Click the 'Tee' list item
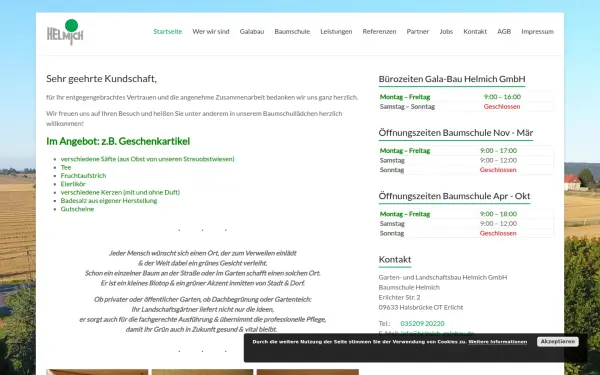The image size is (600, 375). [66, 167]
